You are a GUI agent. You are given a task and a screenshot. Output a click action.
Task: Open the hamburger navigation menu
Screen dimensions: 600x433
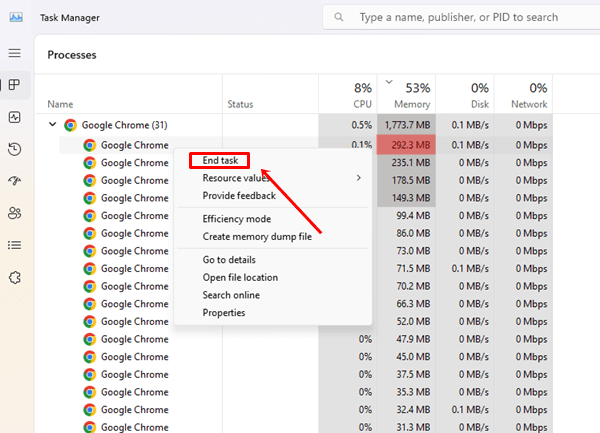point(14,53)
